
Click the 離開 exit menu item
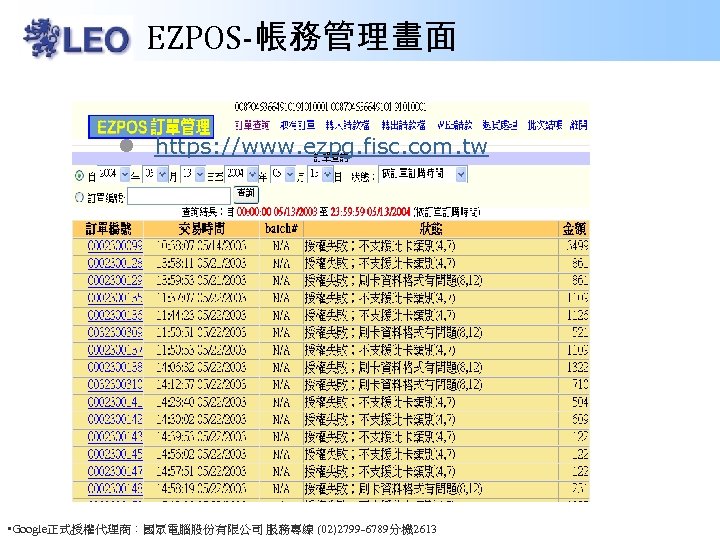(579, 125)
